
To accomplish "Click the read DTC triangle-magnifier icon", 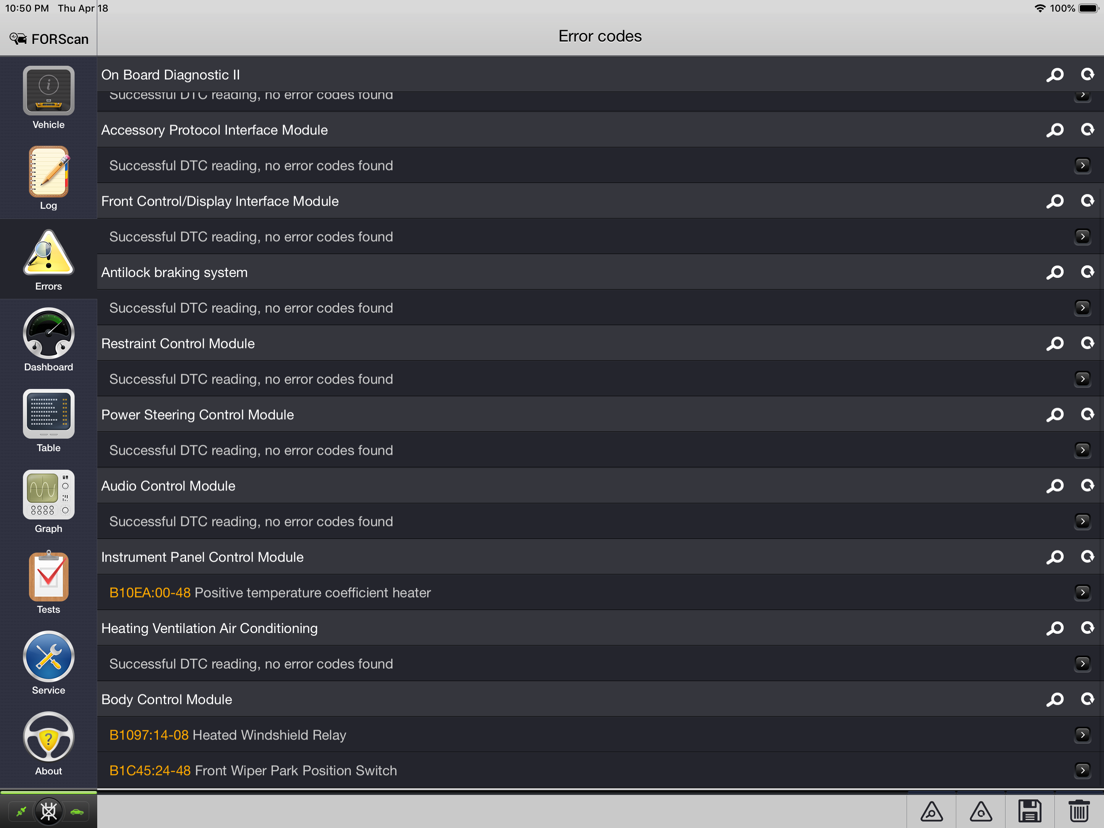I will tap(932, 811).
